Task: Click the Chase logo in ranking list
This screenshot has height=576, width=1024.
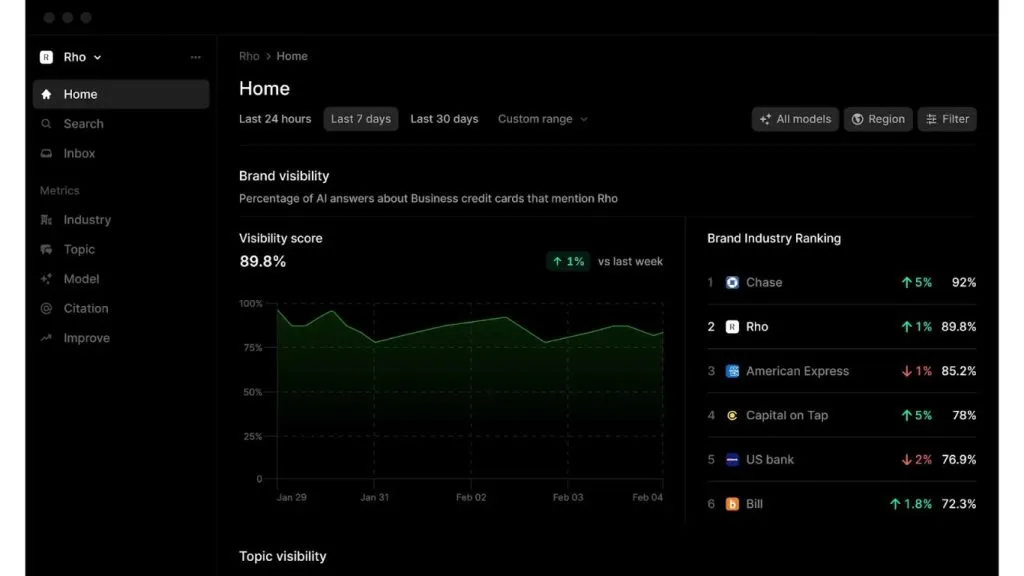Action: tap(732, 282)
